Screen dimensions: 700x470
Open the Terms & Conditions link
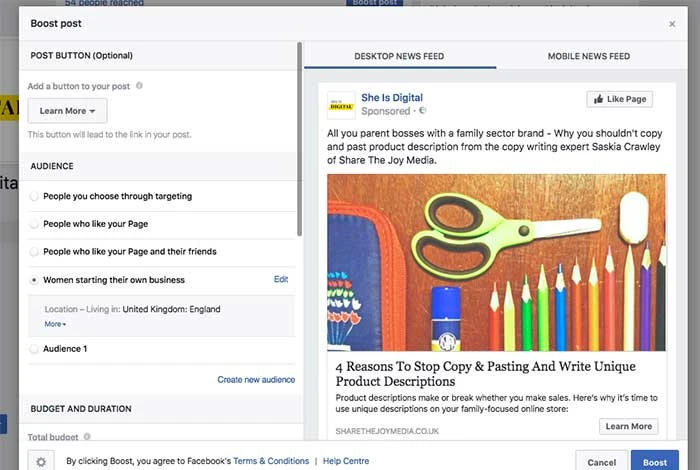[271, 461]
